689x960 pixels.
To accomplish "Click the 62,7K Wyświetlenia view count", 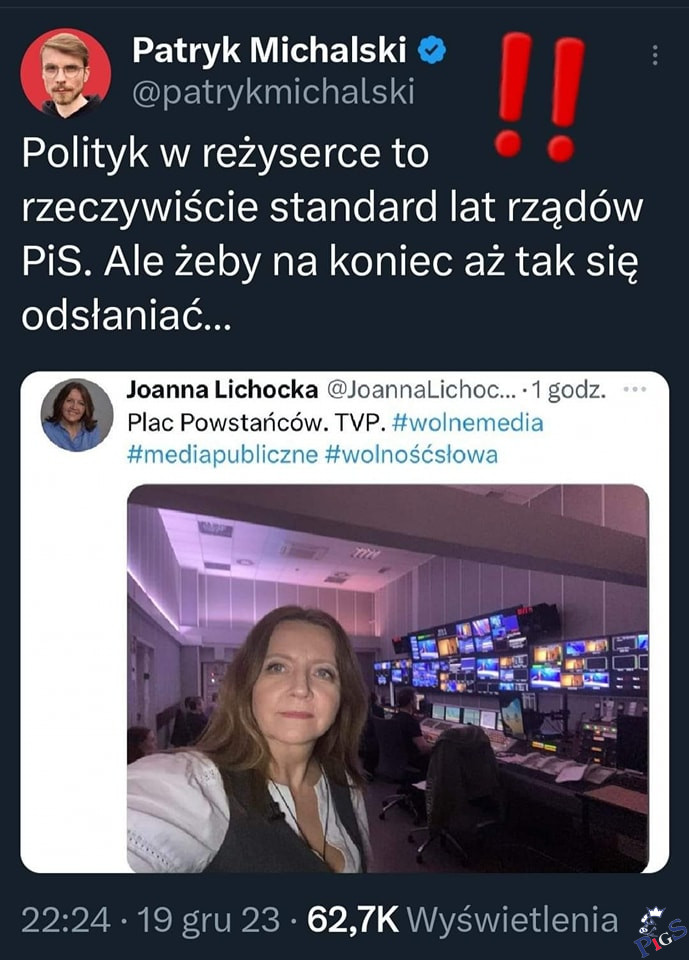I will coord(462,920).
